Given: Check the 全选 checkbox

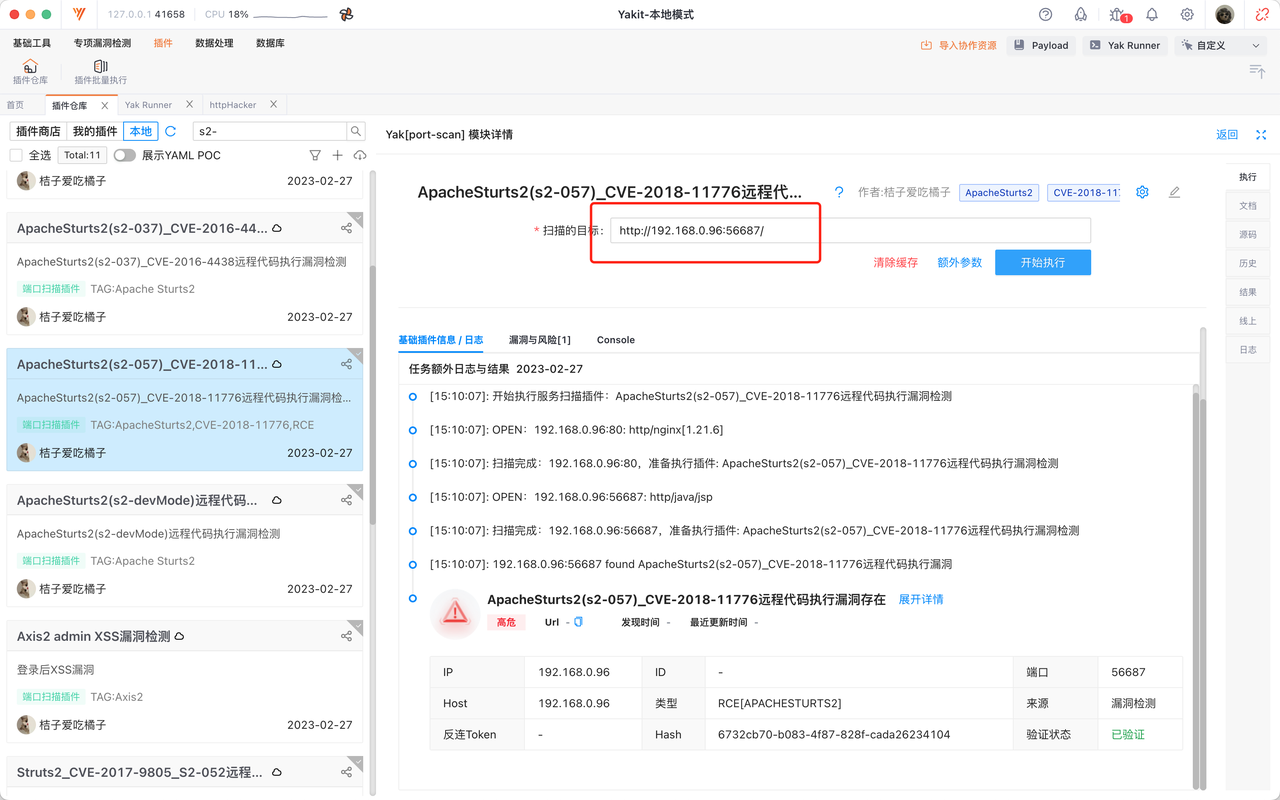Looking at the screenshot, I should point(16,155).
